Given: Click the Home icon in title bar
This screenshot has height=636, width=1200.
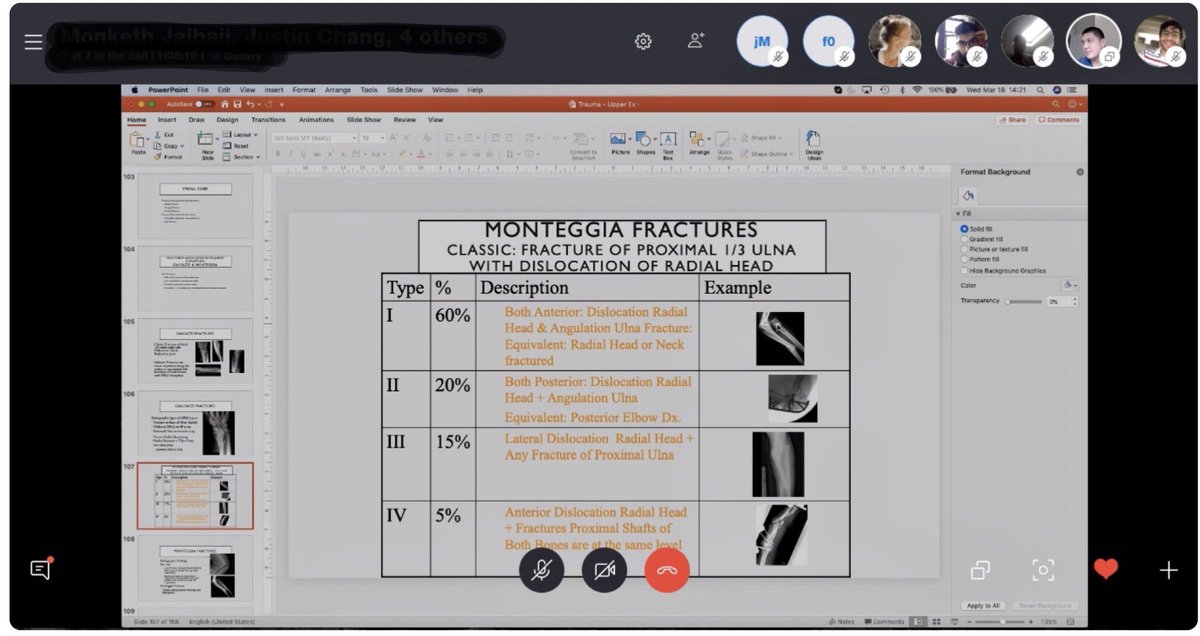Looking at the screenshot, I should [225, 104].
